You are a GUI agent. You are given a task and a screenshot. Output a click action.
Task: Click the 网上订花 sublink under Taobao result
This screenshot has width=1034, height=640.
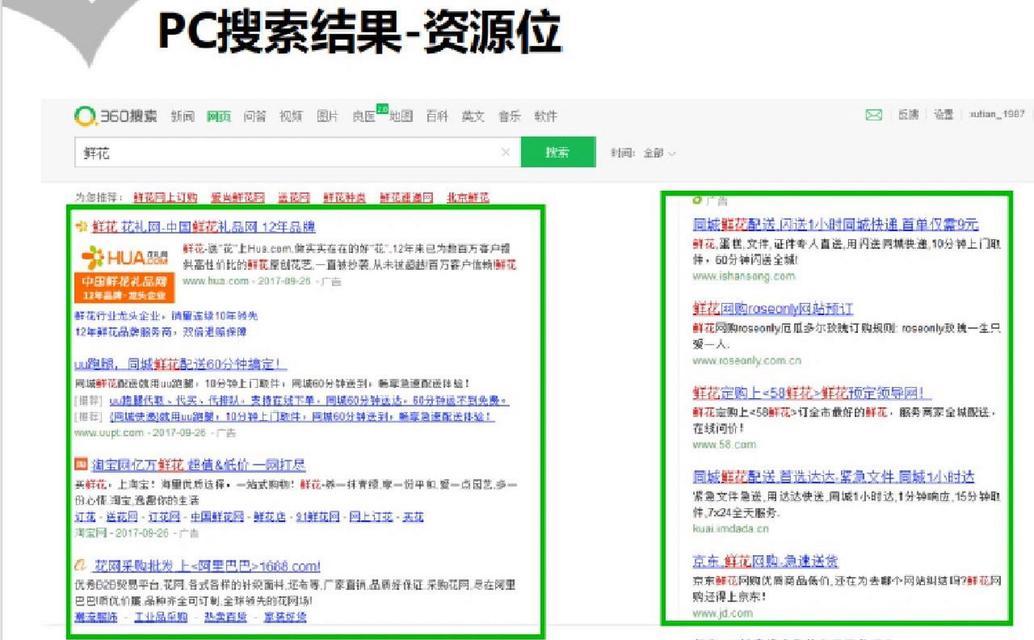pos(371,517)
